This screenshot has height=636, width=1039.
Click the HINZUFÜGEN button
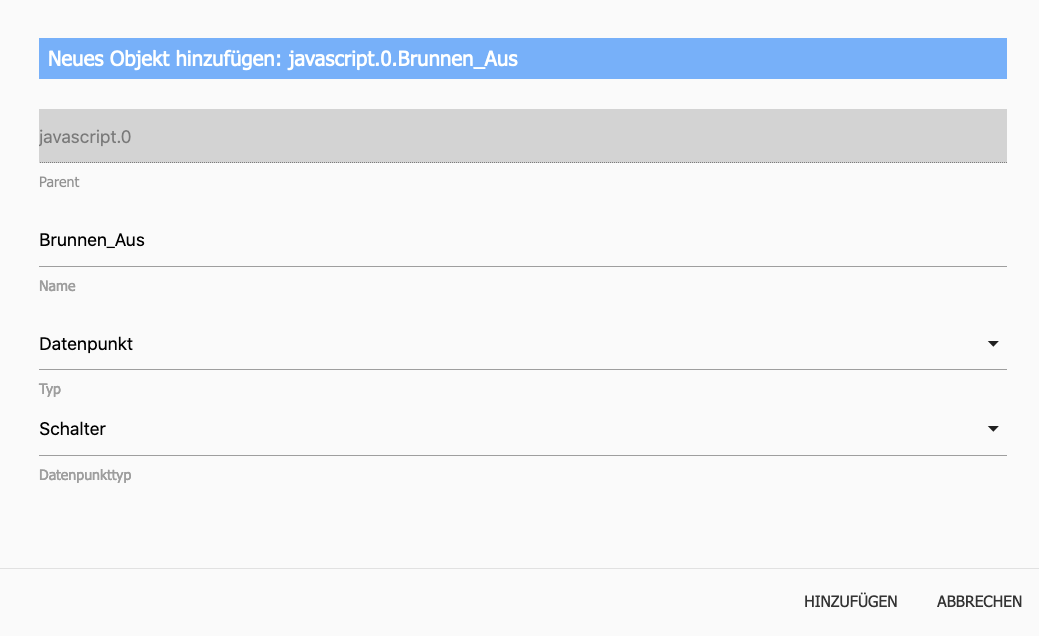tap(850, 602)
